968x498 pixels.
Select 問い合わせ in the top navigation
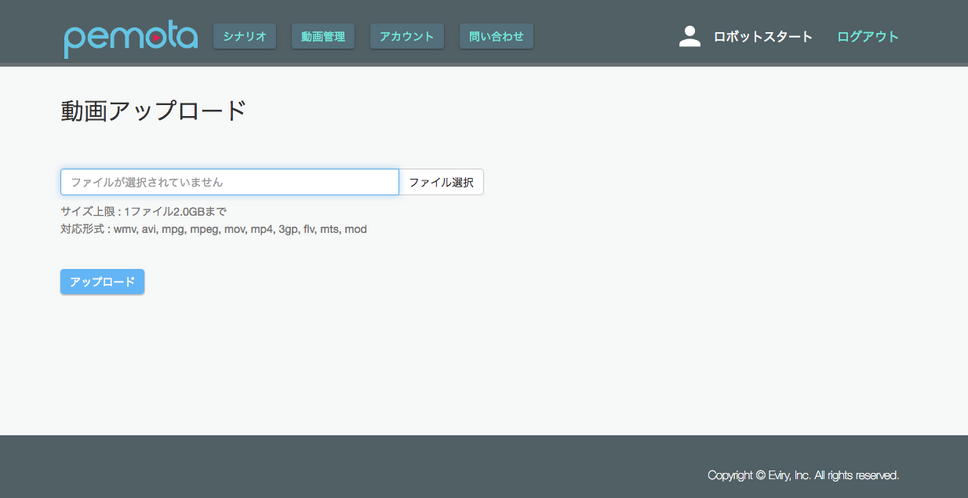[x=496, y=37]
